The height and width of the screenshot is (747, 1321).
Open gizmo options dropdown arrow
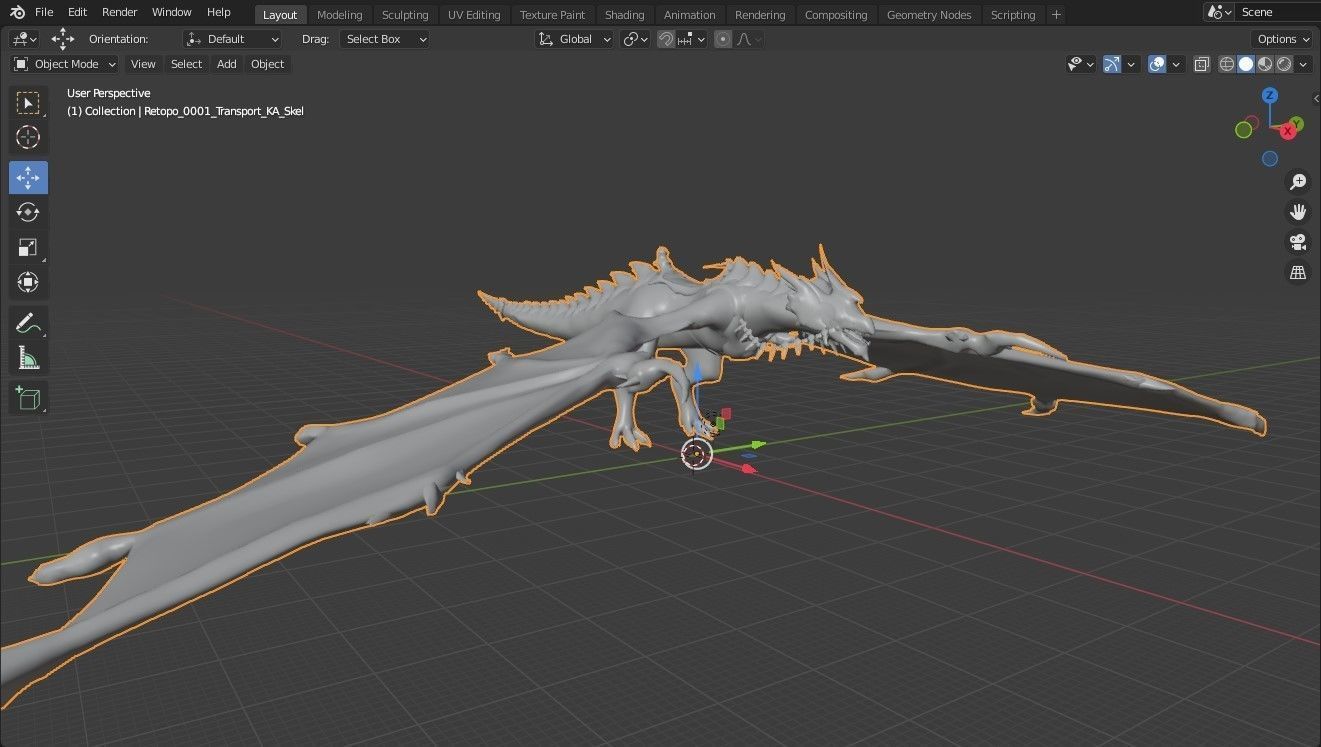pyautogui.click(x=1131, y=64)
